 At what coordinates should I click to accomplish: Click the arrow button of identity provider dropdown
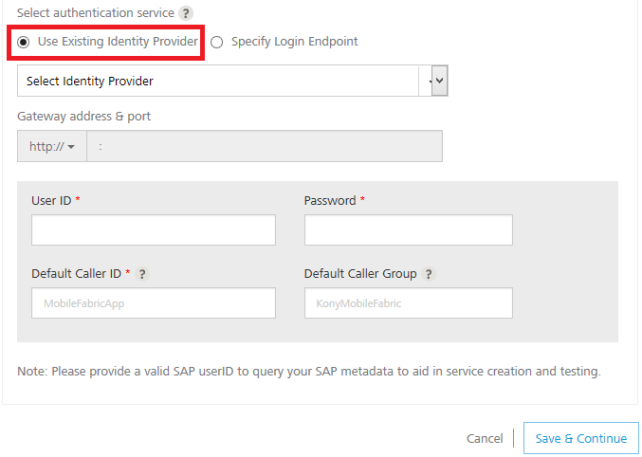click(439, 81)
